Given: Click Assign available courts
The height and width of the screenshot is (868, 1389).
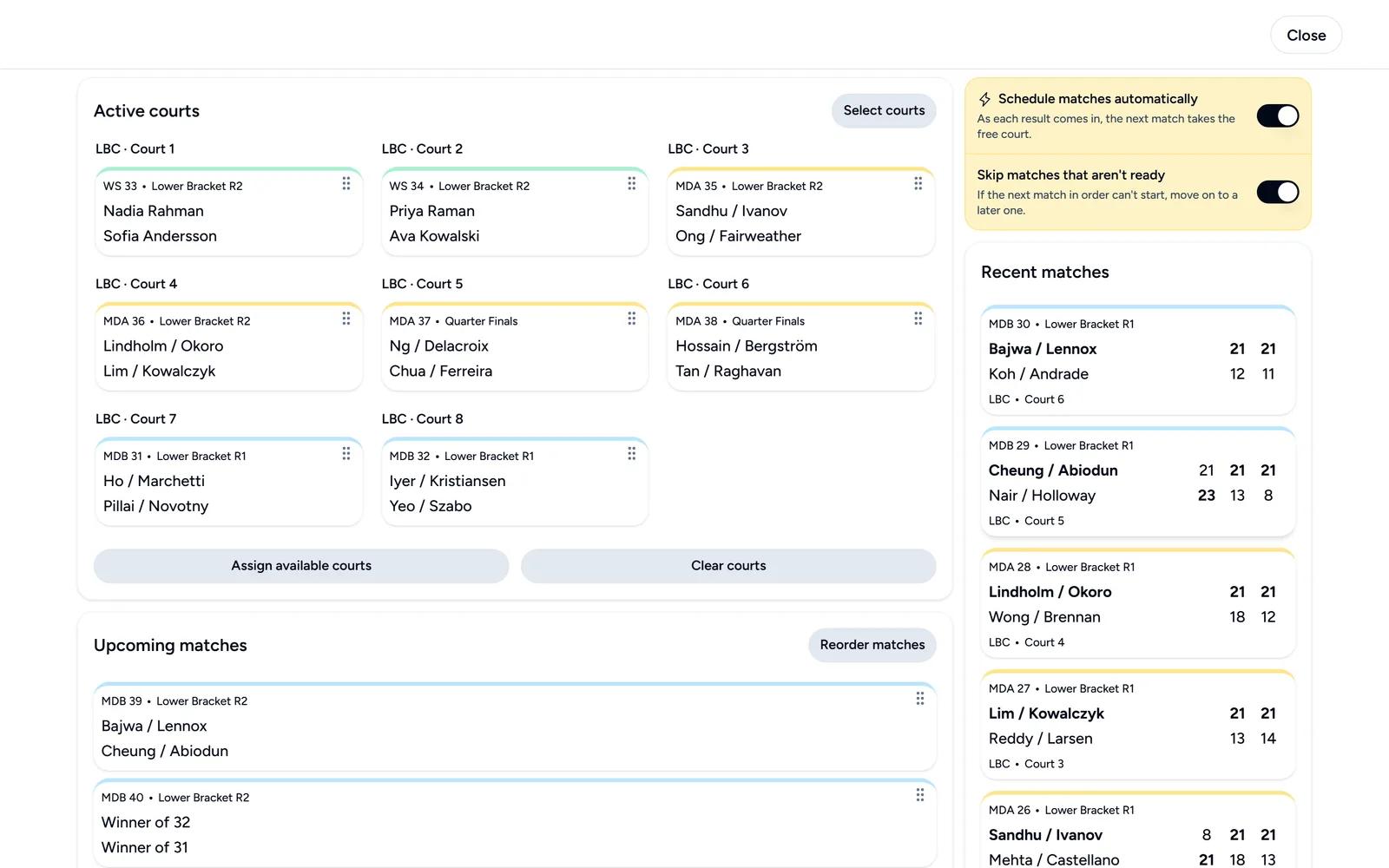Looking at the screenshot, I should (x=301, y=566).
